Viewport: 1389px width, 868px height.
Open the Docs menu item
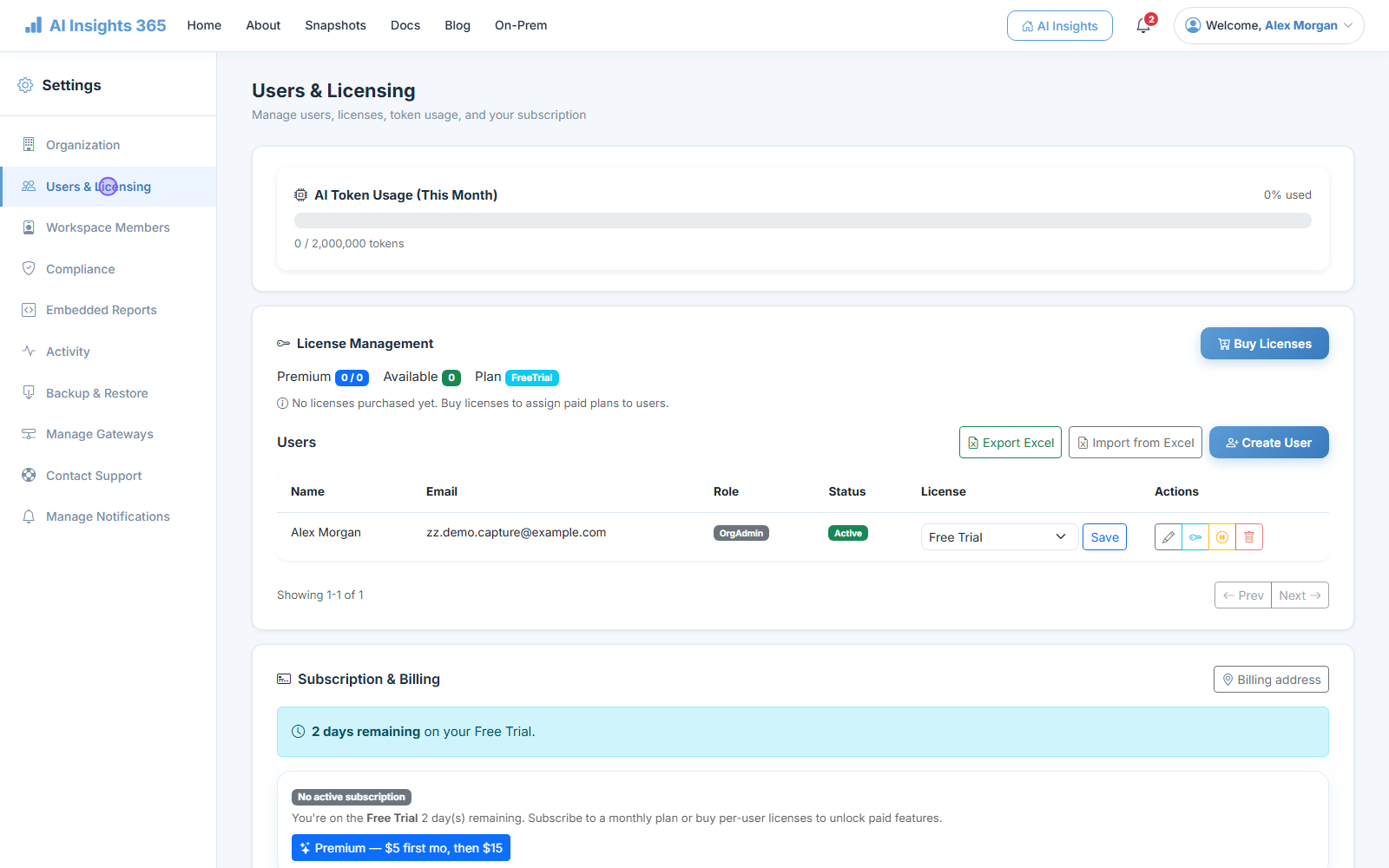pos(405,25)
